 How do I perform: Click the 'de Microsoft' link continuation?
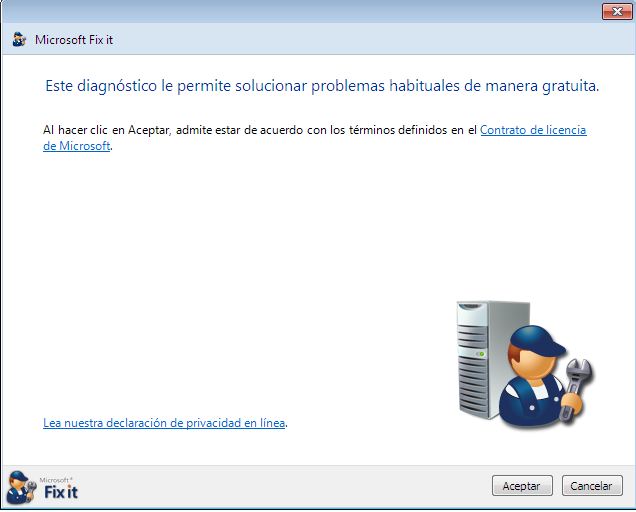click(x=77, y=146)
